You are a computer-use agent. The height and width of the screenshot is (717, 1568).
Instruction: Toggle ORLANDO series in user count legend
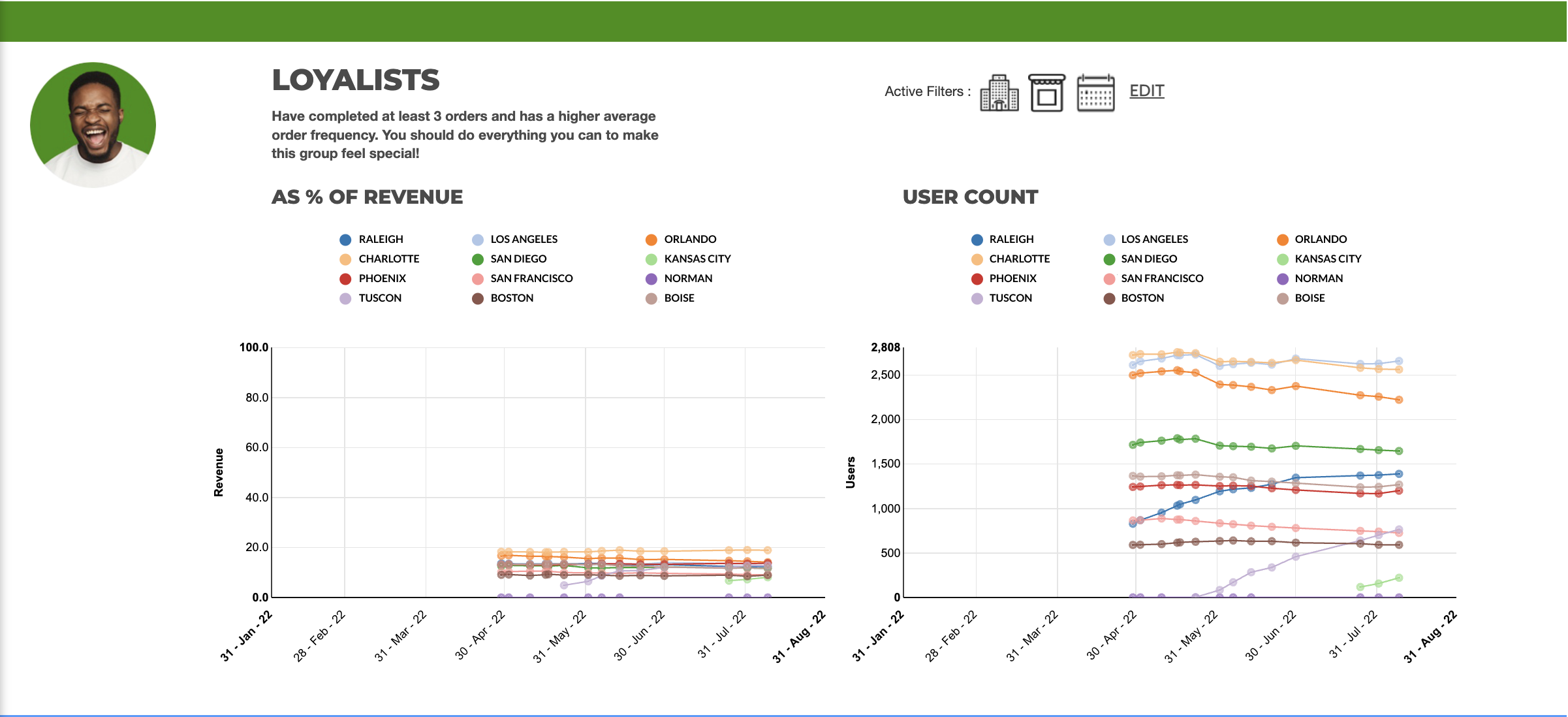[1320, 240]
